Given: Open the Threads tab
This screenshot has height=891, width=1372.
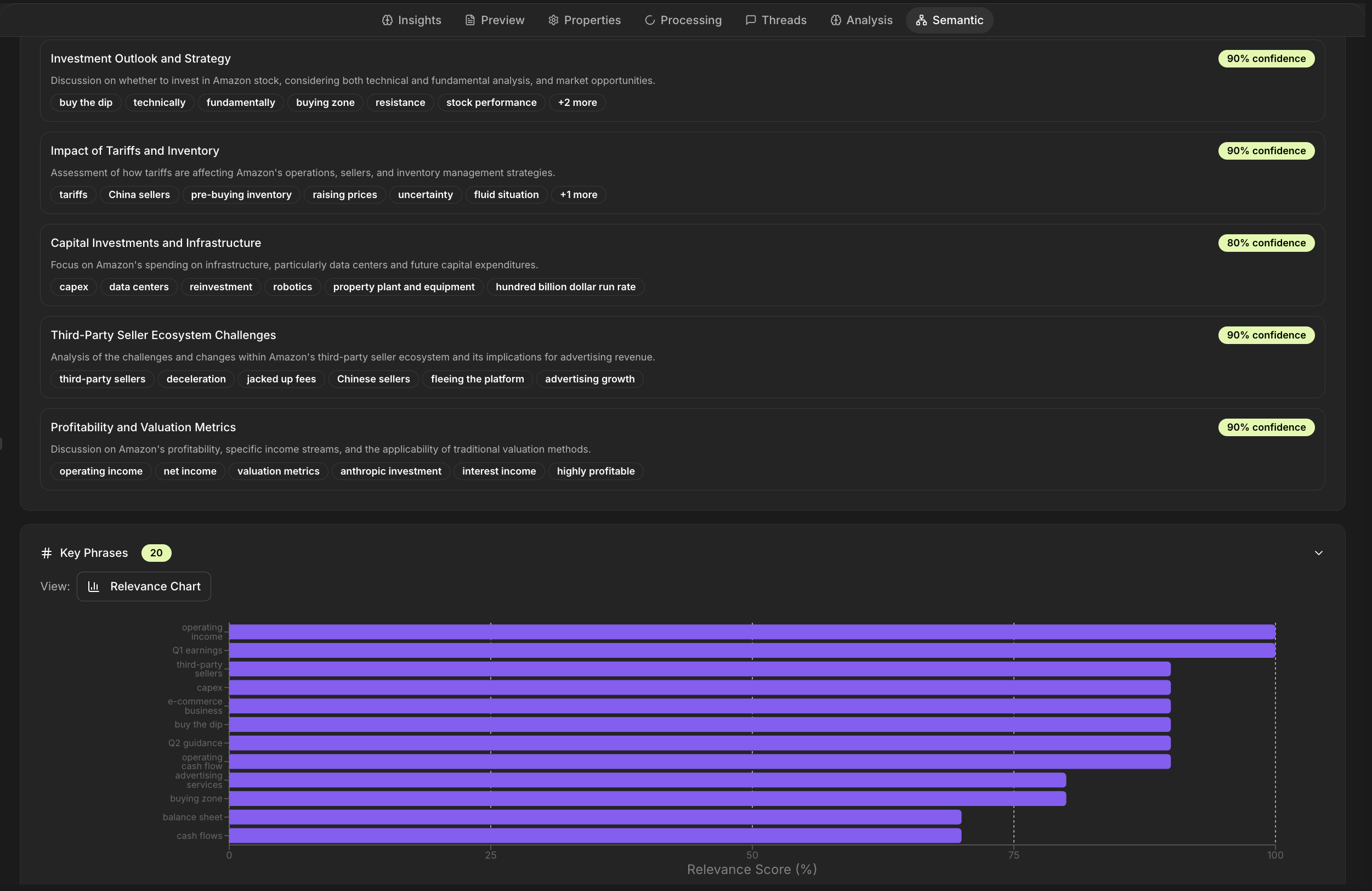Looking at the screenshot, I should coord(775,20).
